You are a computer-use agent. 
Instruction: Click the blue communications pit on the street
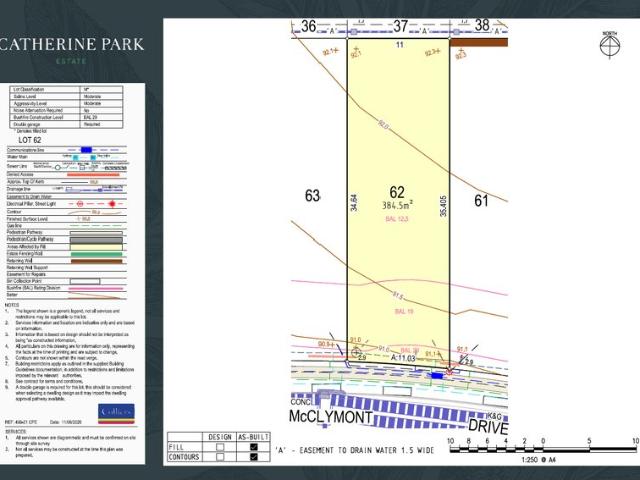(x=437, y=376)
